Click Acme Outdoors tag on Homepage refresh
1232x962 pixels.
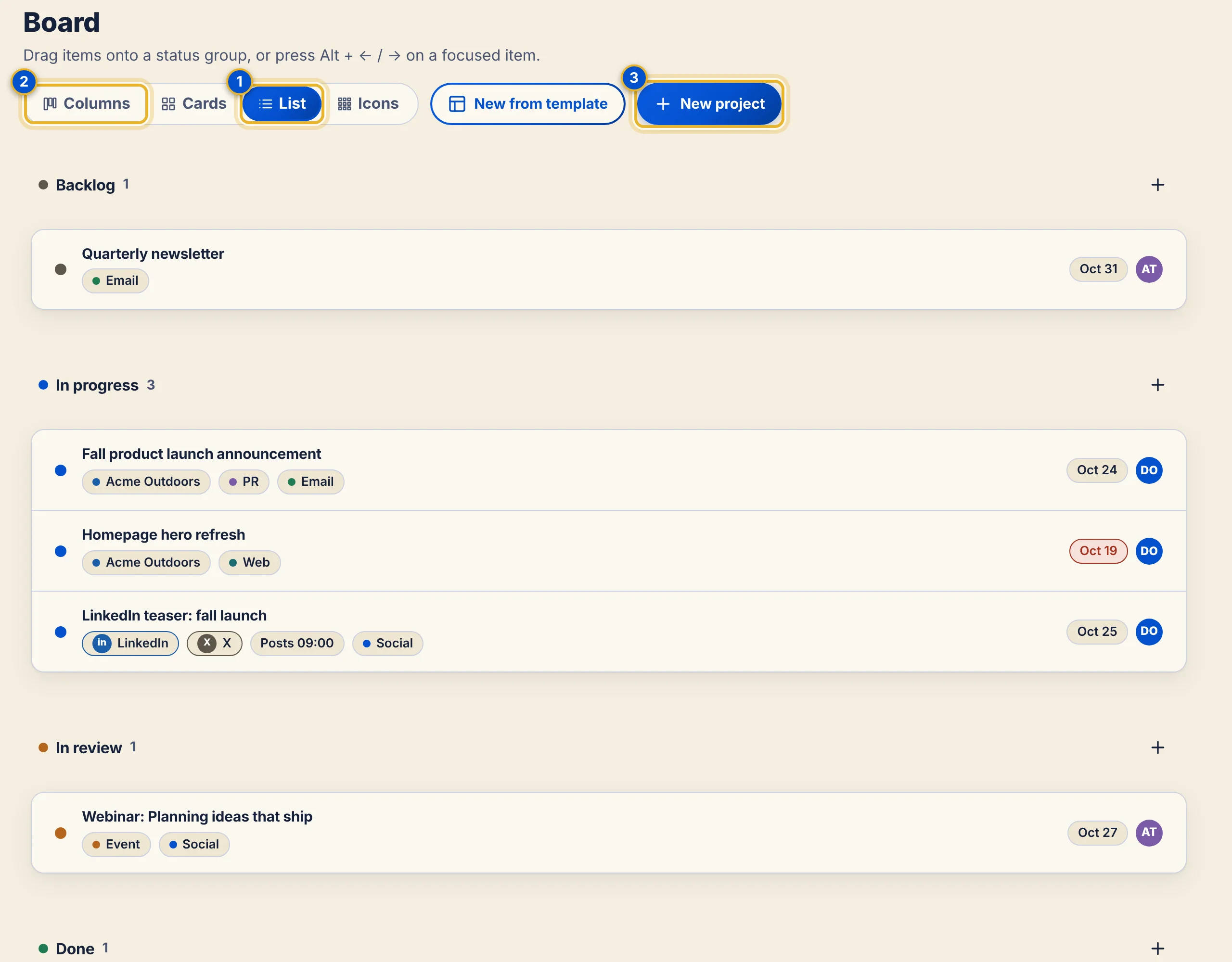pos(146,563)
